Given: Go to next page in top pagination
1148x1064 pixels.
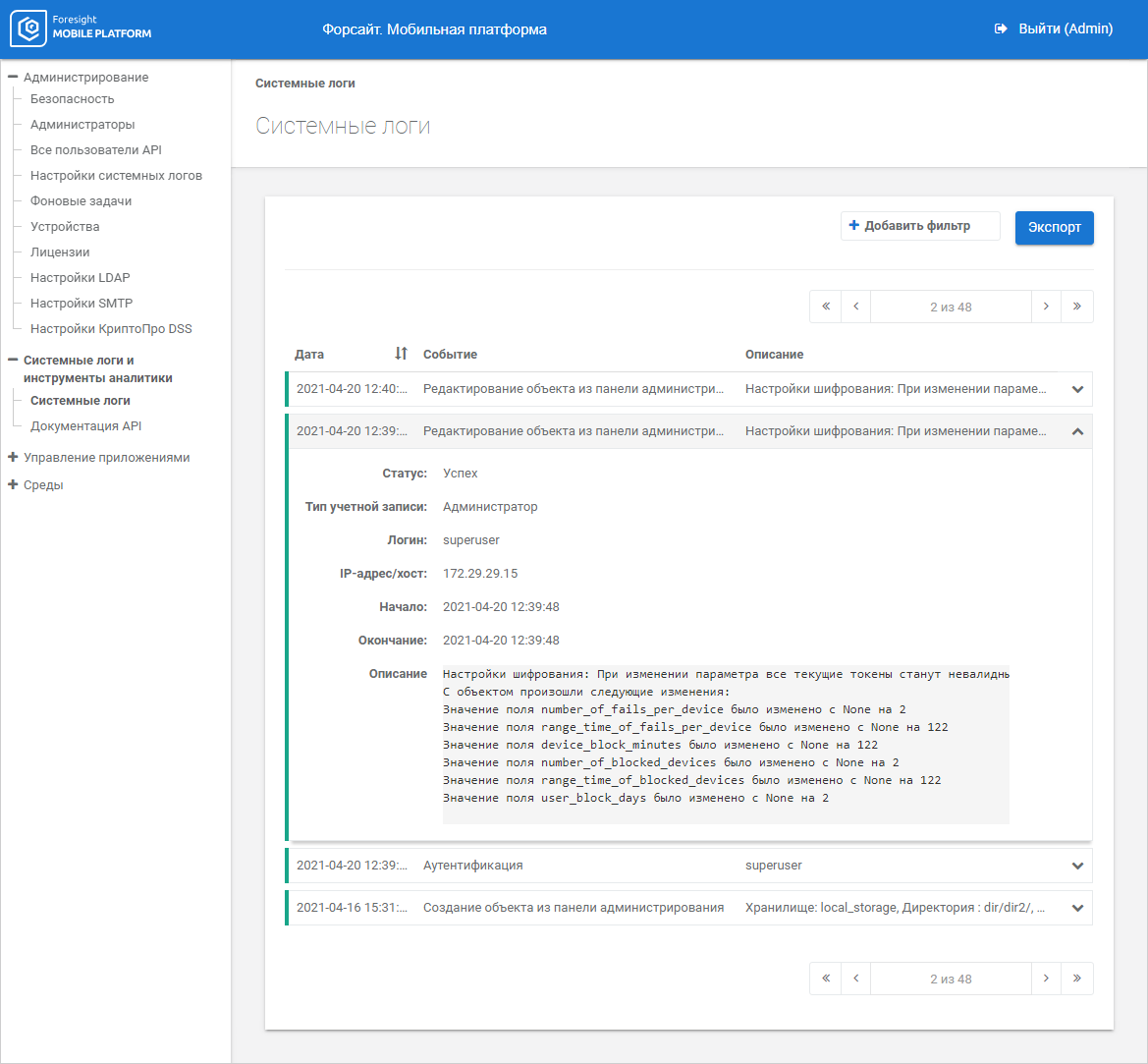Looking at the screenshot, I should click(x=1046, y=307).
